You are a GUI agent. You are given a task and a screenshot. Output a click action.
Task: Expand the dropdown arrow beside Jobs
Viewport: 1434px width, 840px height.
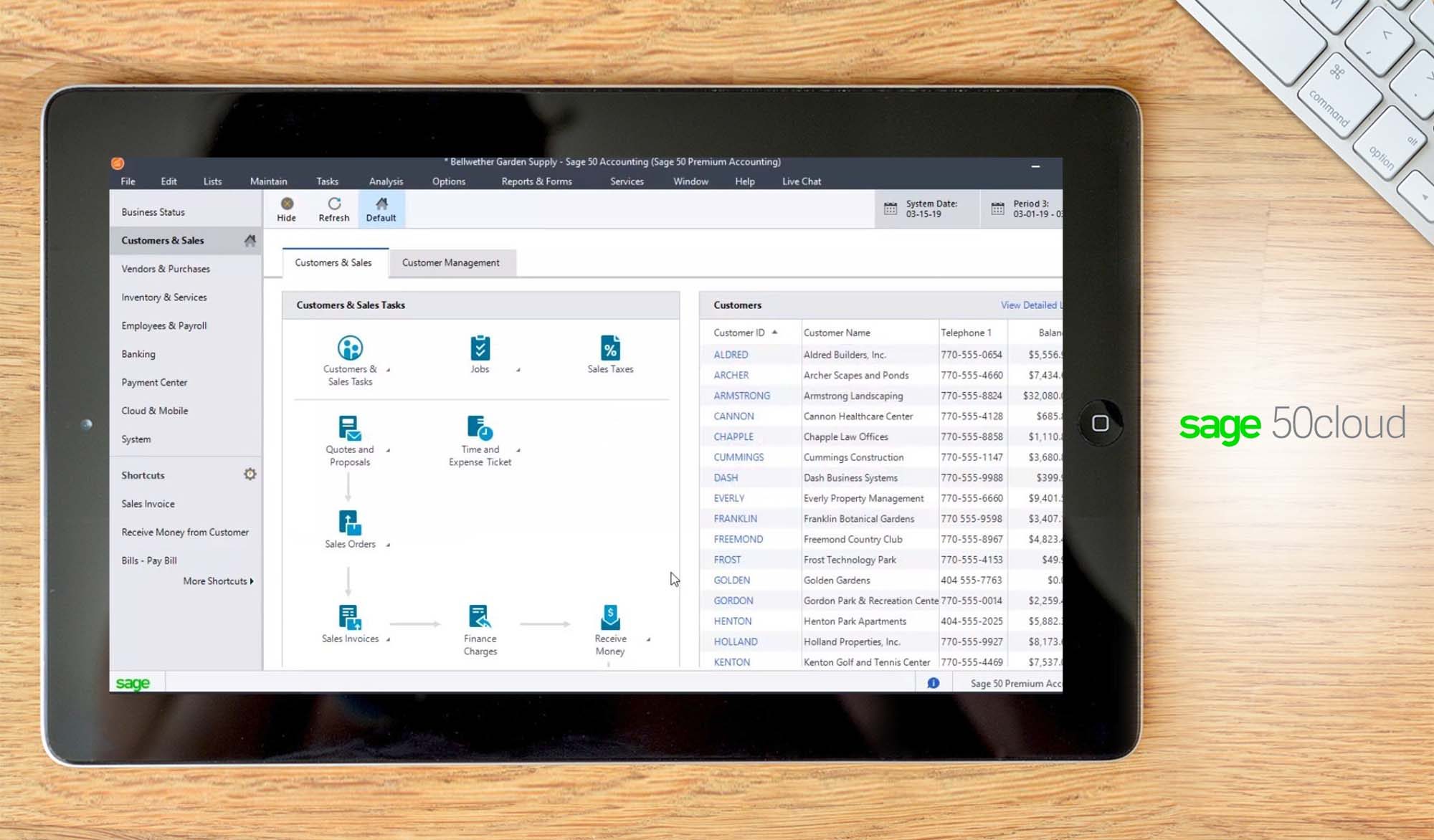518,371
